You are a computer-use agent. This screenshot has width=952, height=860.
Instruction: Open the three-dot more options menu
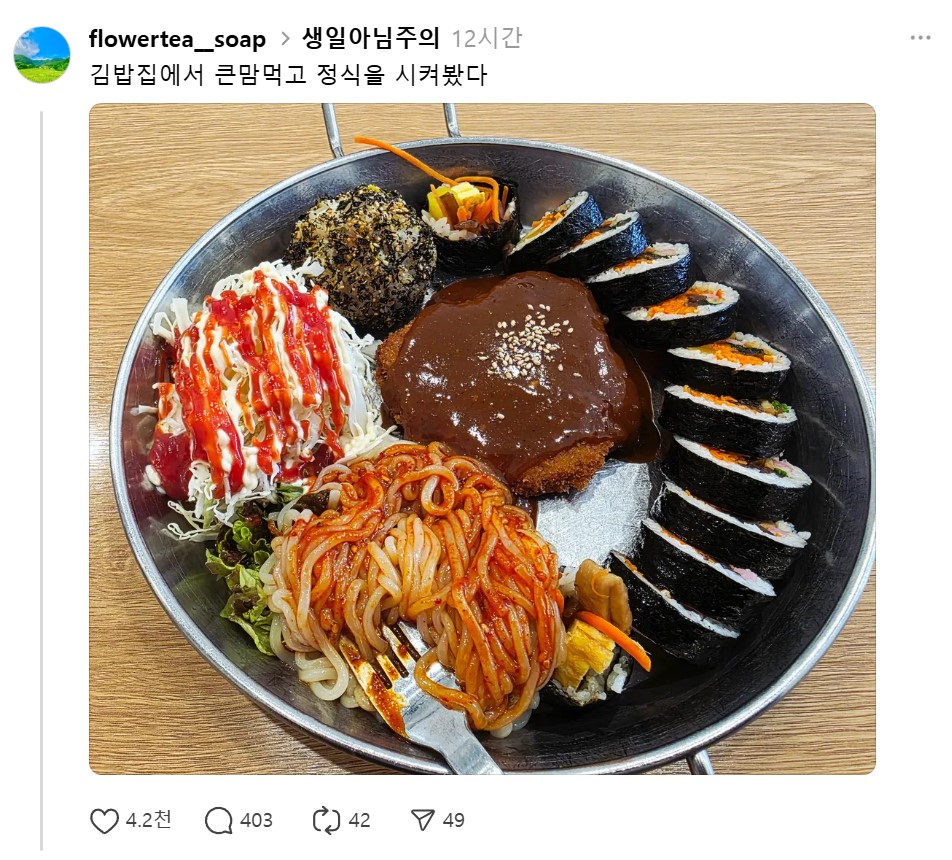click(920, 38)
